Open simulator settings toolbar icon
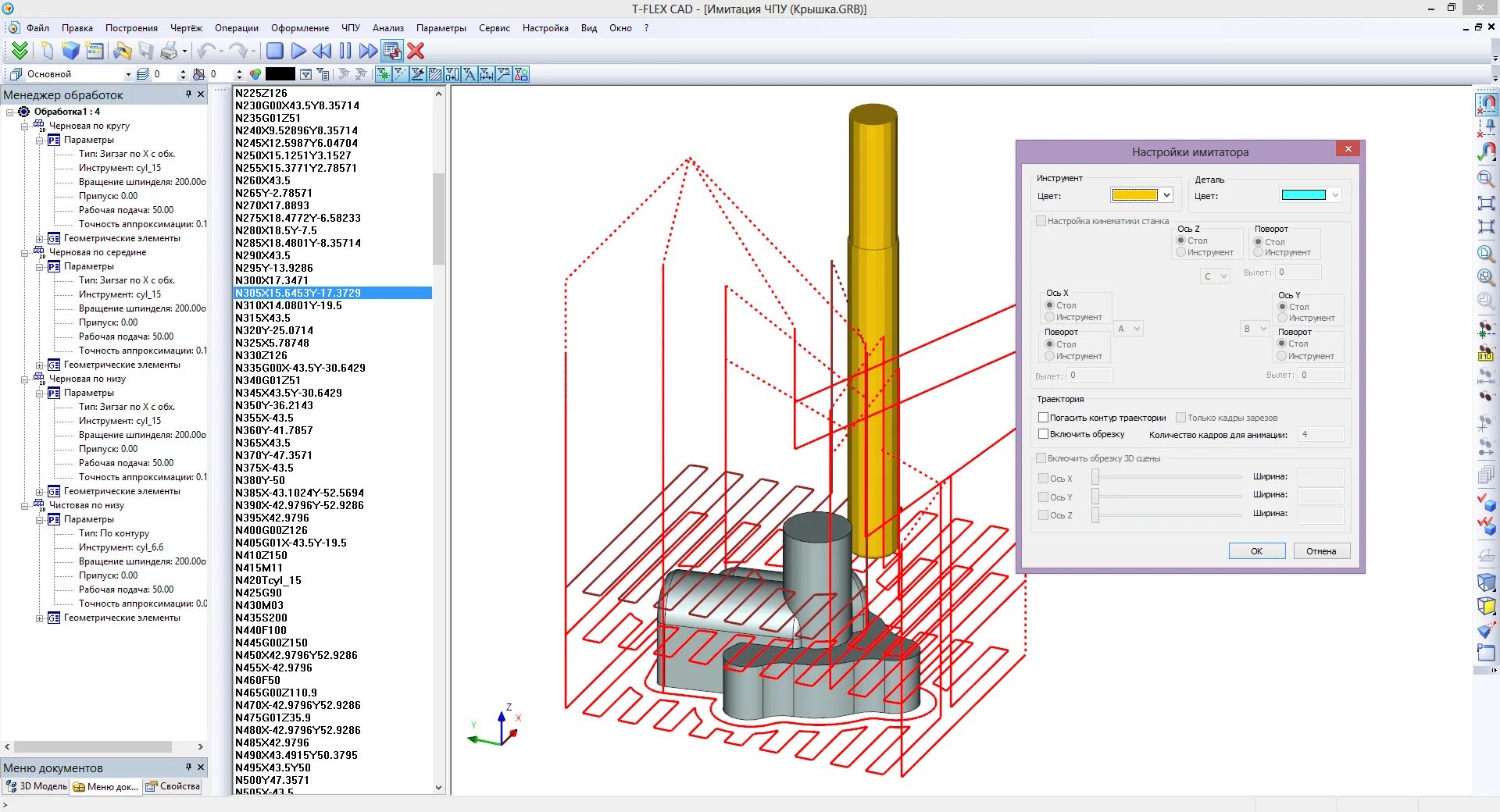This screenshot has width=1500, height=812. pos(392,51)
